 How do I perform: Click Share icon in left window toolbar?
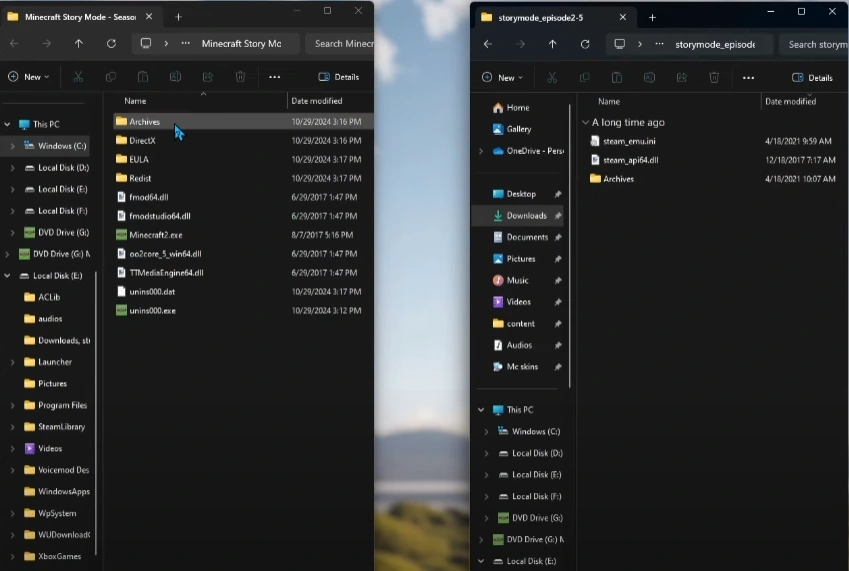pyautogui.click(x=208, y=77)
